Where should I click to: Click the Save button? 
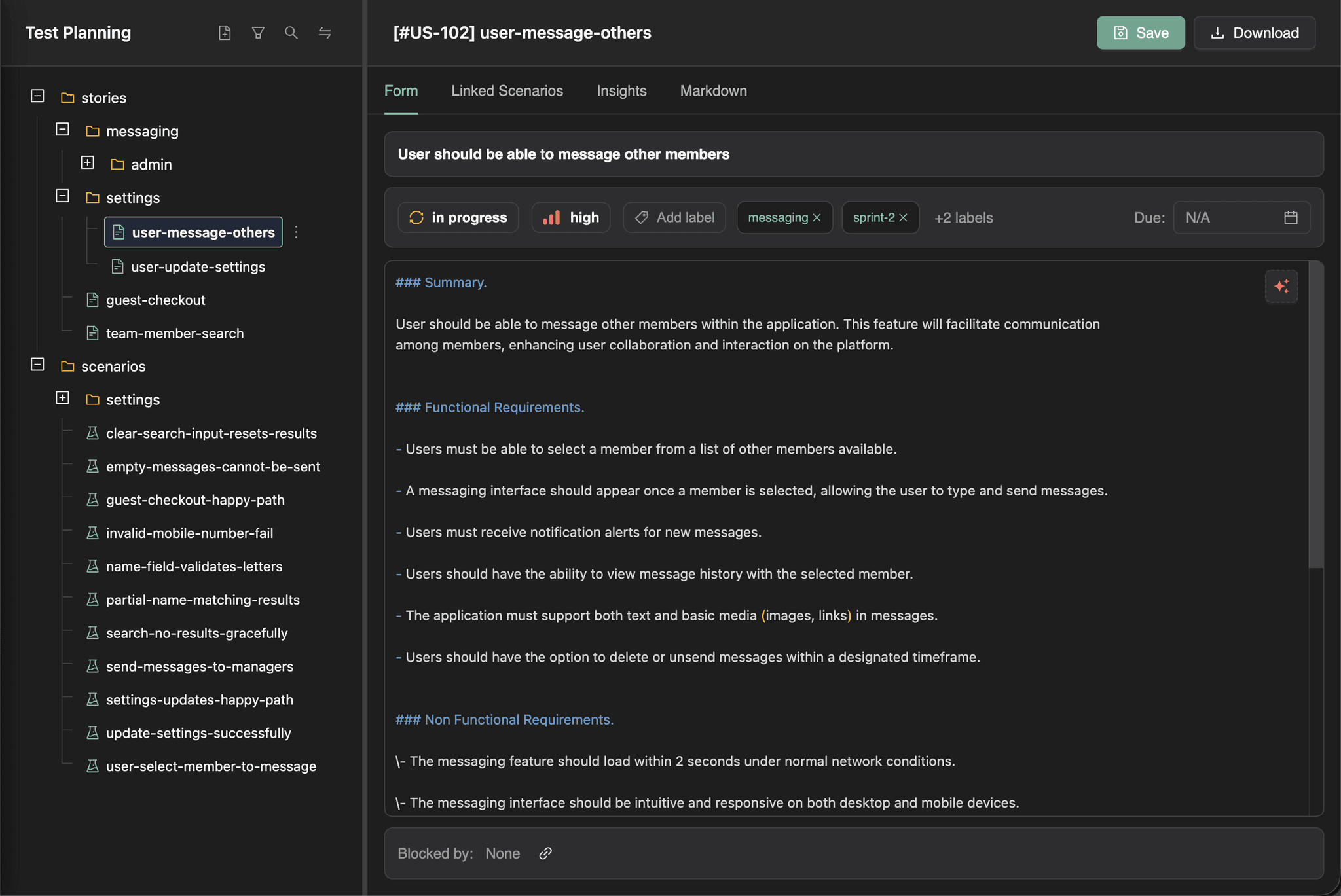(x=1140, y=33)
